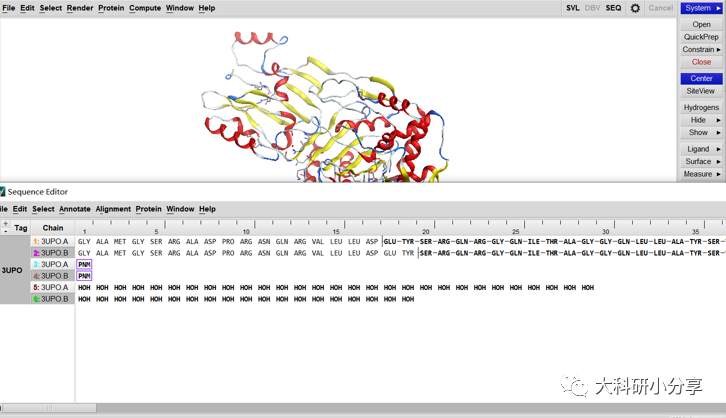Image resolution: width=726 pixels, height=418 pixels.
Task: Open Alignment menu in Sequence Editor
Action: click(113, 209)
